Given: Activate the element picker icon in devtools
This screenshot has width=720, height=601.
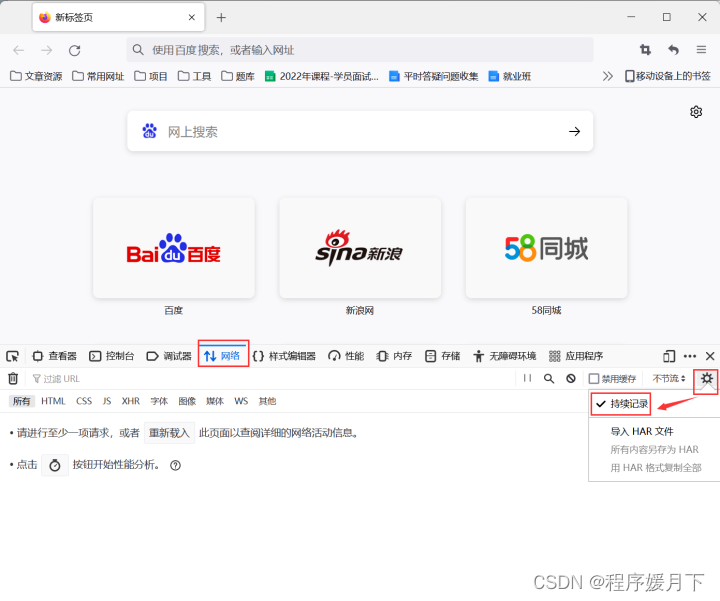Looking at the screenshot, I should 13,356.
